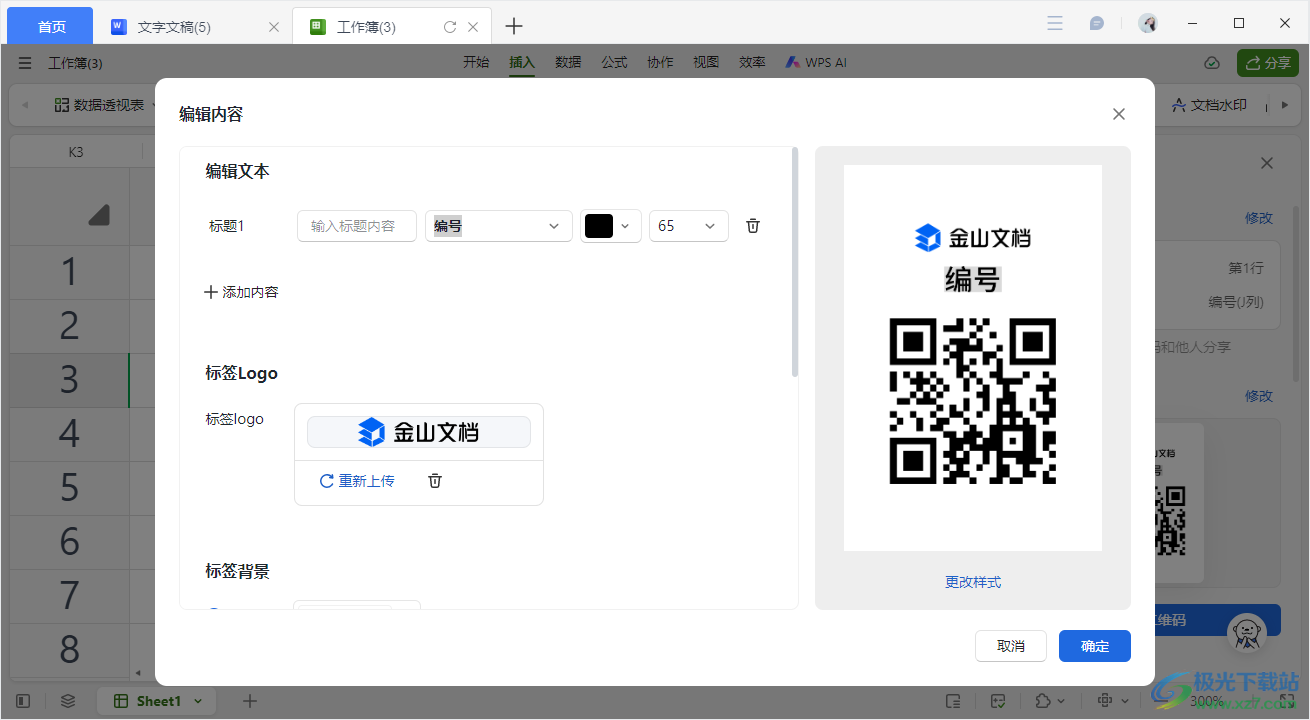Click the list icon in title bar
This screenshot has width=1310, height=720.
(1055, 23)
